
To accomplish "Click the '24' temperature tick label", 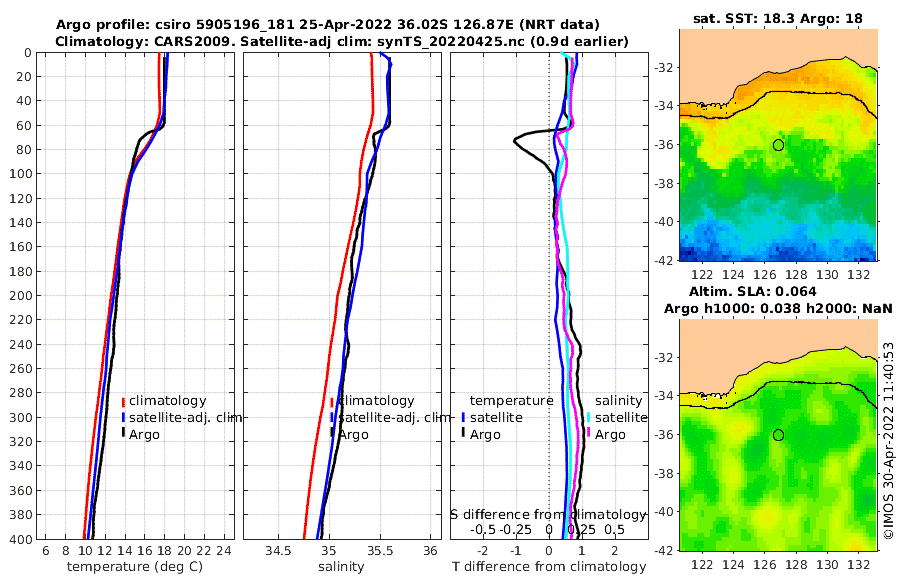I will click(224, 551).
